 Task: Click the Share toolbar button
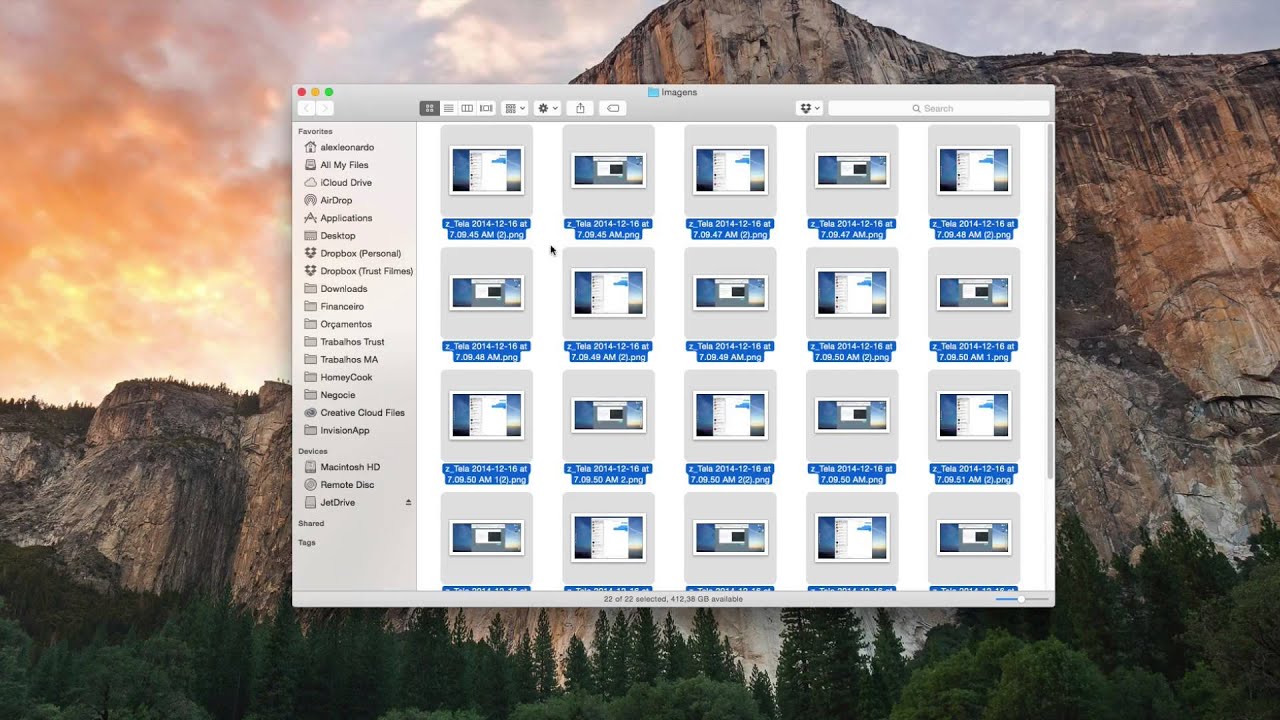point(580,108)
